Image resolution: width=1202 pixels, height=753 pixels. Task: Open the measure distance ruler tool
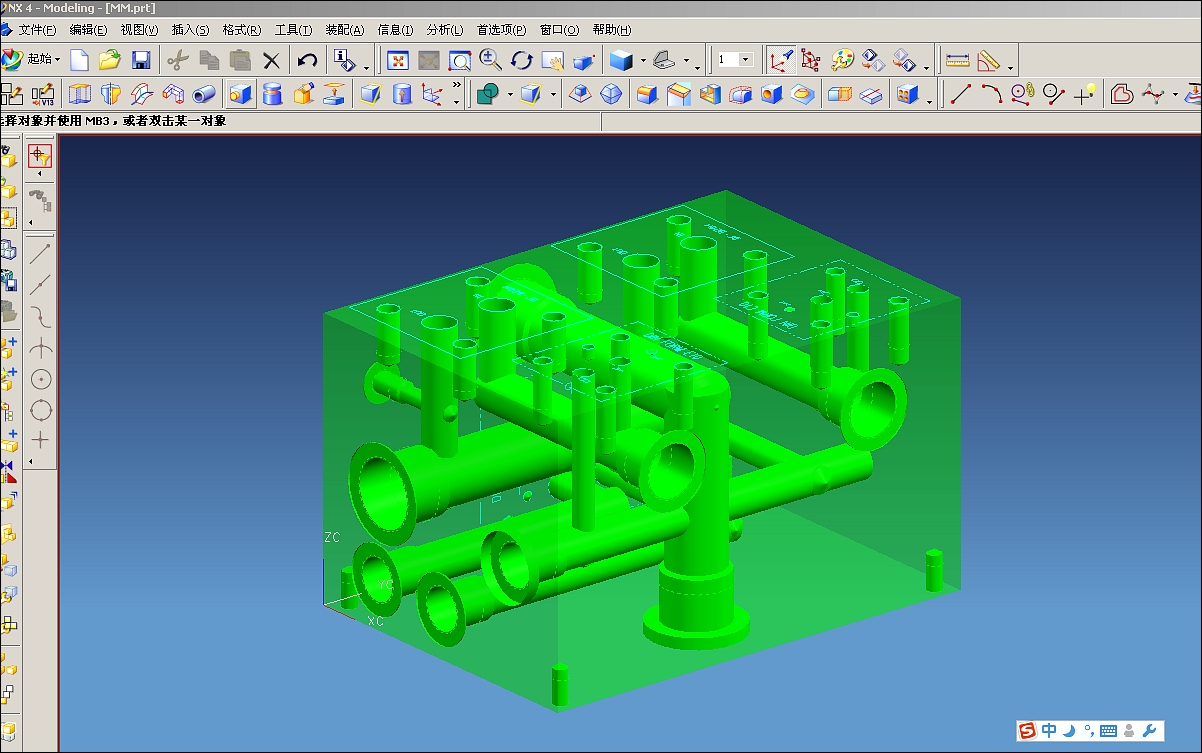click(x=957, y=60)
